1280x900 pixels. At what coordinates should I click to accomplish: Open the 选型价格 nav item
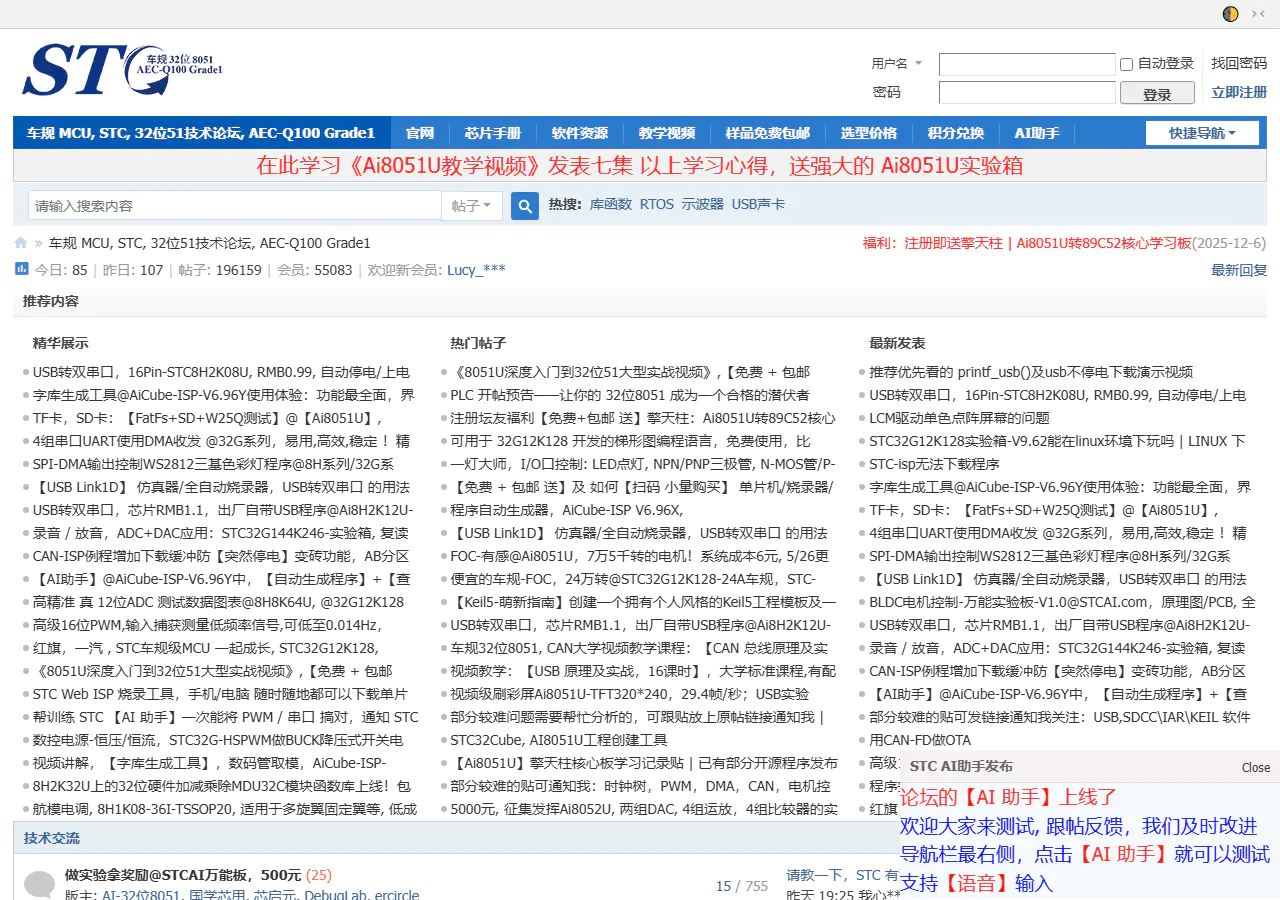[869, 133]
